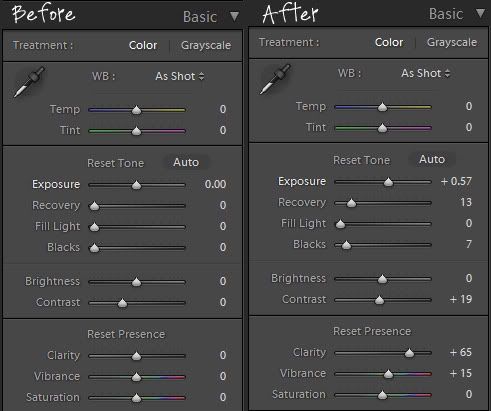Select Grayscale treatment in After panel

tap(452, 42)
